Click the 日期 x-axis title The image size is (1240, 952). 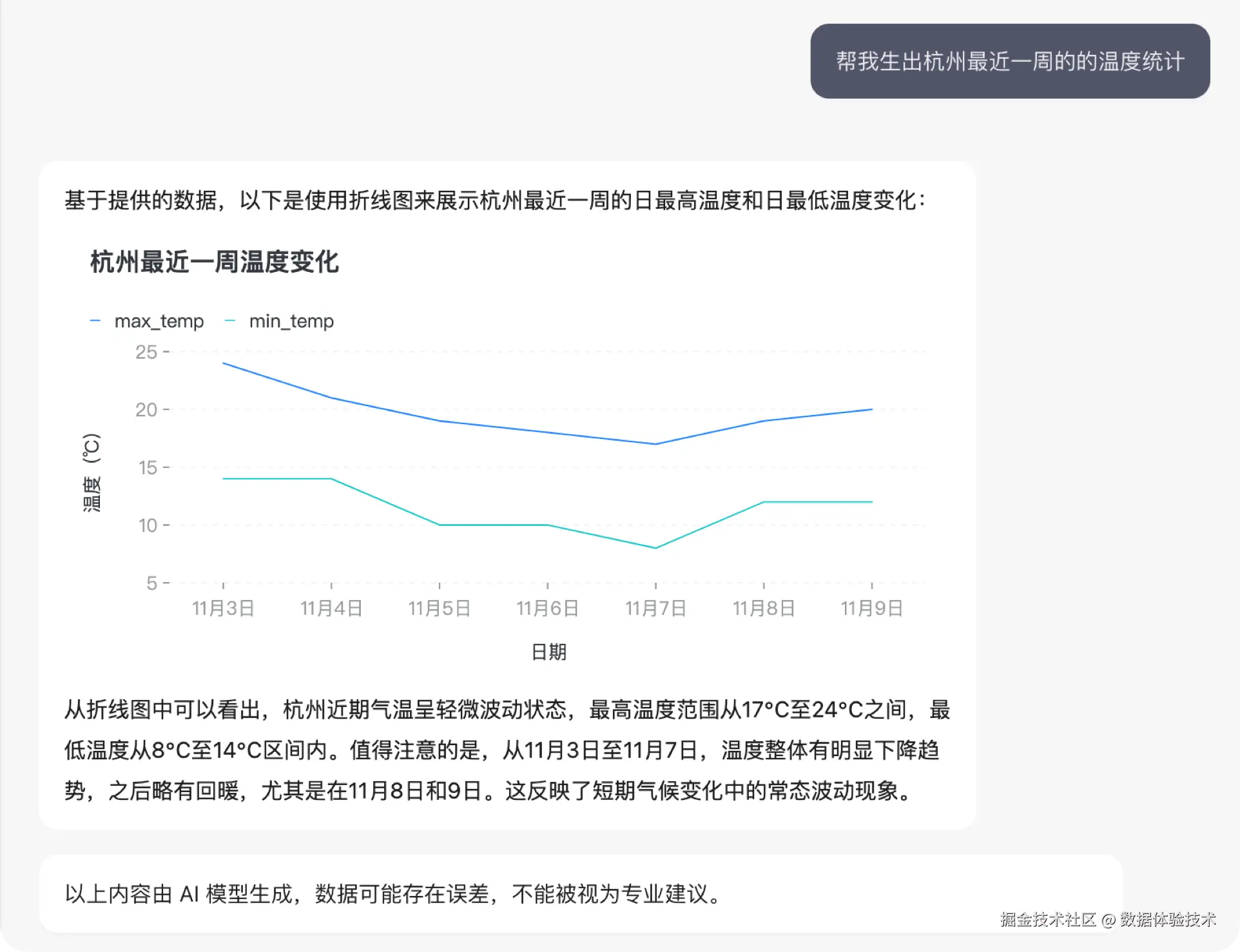click(548, 652)
